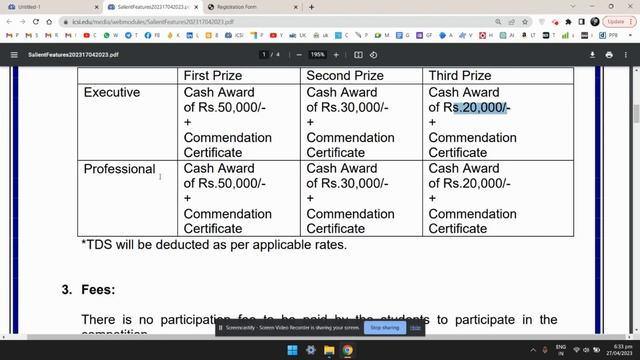The image size is (640, 360).
Task: Open the browser home page
Action: tap(49, 22)
